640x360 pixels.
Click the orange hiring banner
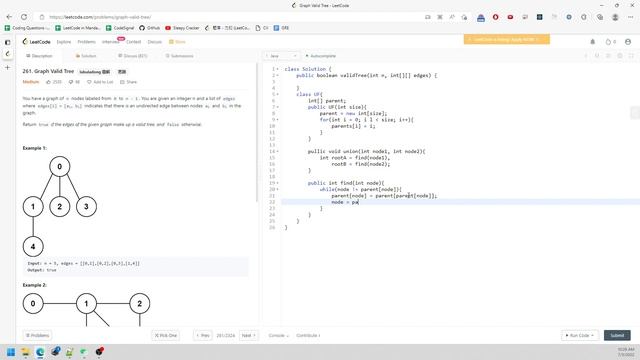[507, 40]
